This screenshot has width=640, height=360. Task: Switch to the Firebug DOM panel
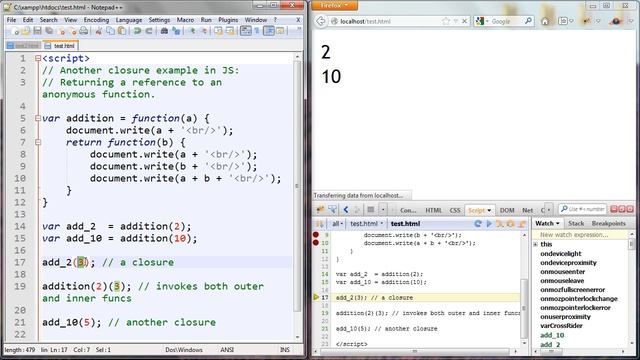[x=507, y=210]
